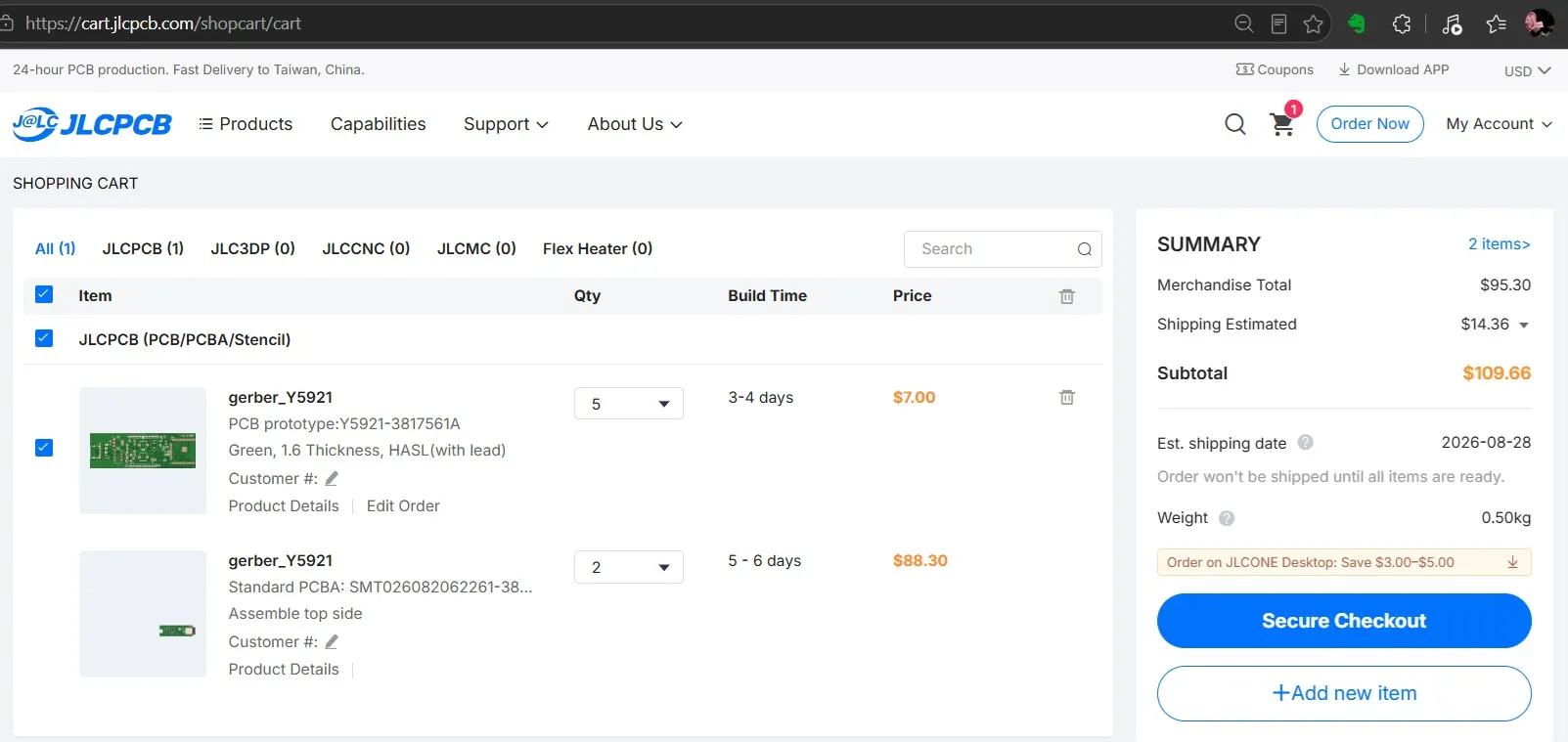
Task: Click the browser zoom icon
Action: (x=1244, y=23)
